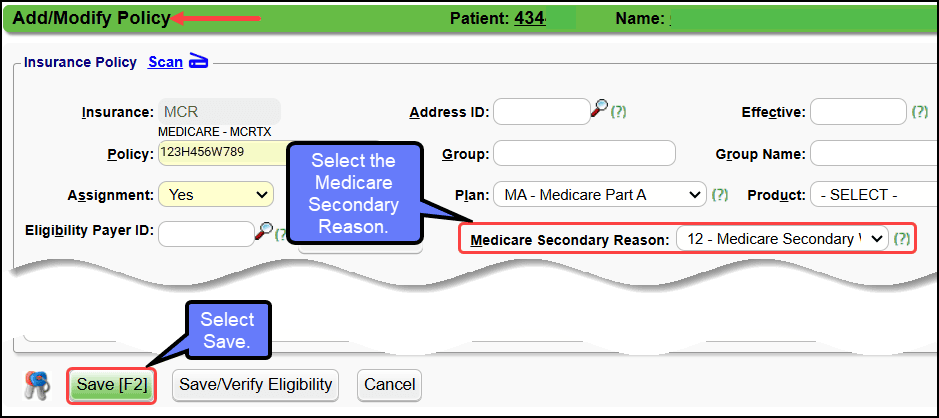Follow the Scan link

coord(165,62)
